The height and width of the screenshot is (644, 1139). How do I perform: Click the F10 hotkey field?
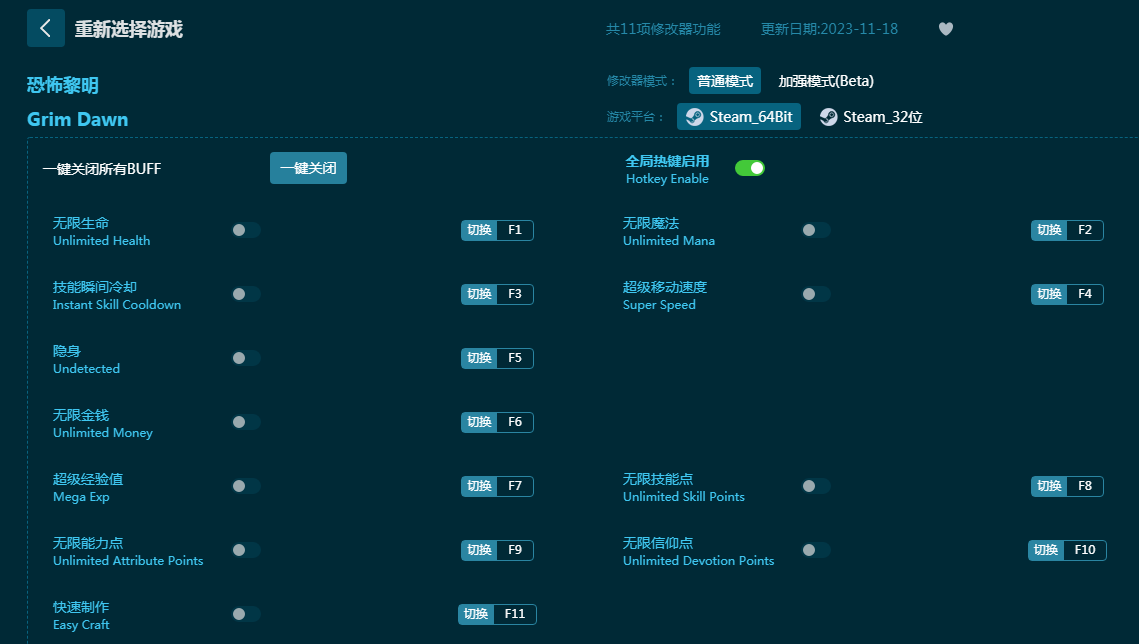[1085, 550]
